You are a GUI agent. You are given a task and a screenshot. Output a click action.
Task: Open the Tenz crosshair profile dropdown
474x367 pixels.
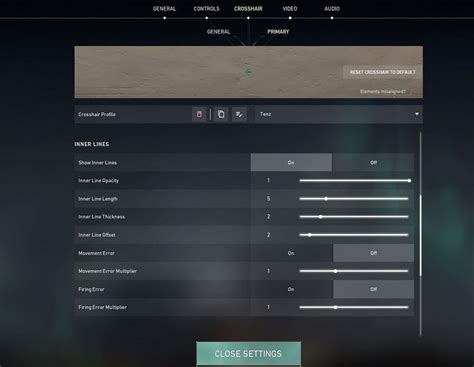click(339, 114)
